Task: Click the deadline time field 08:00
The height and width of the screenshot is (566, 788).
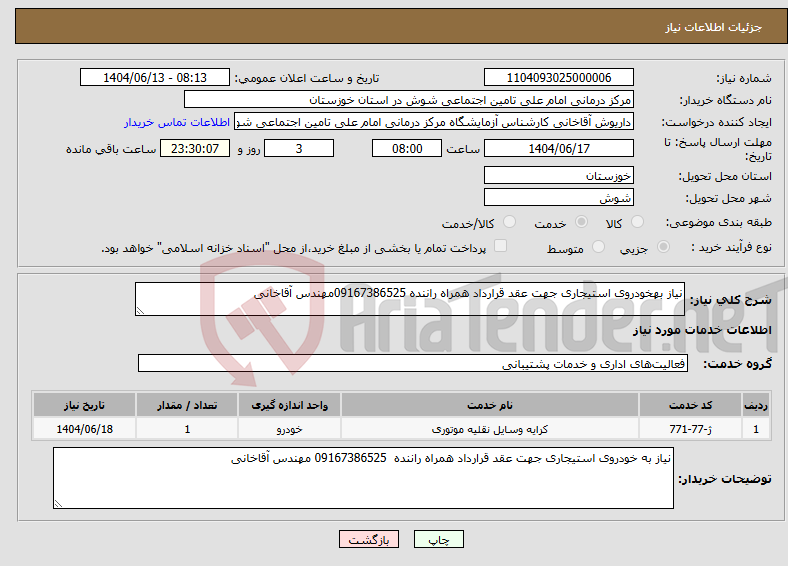Action: [x=407, y=148]
